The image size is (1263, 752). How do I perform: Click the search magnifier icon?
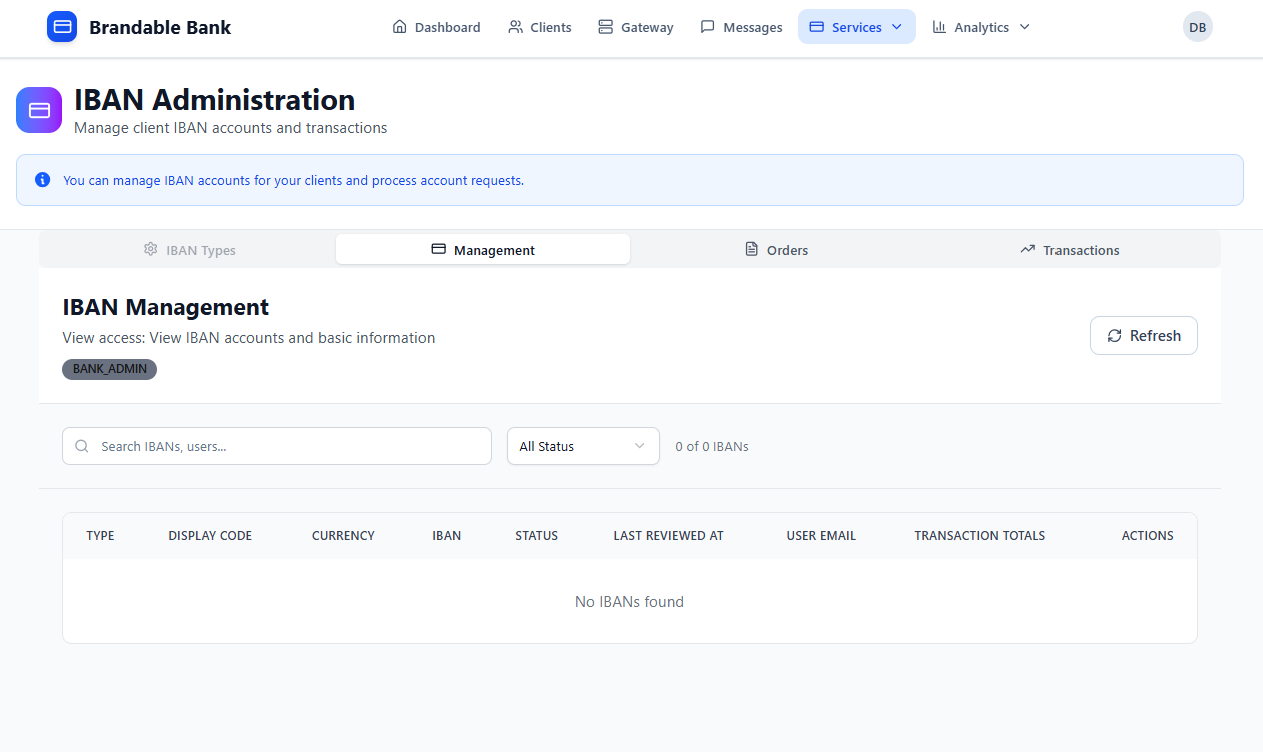point(82,446)
